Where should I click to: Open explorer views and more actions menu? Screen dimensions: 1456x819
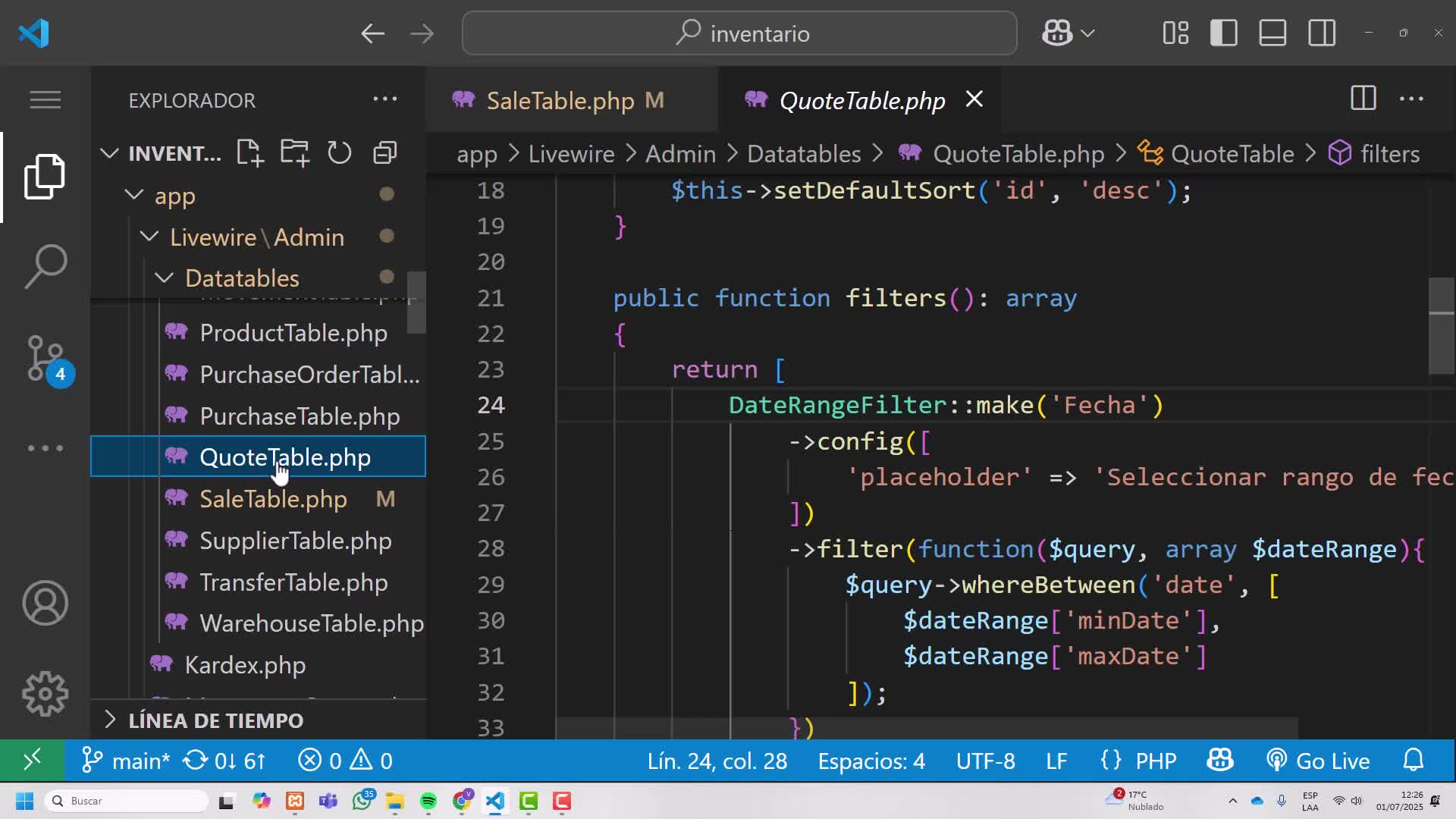[x=384, y=99]
